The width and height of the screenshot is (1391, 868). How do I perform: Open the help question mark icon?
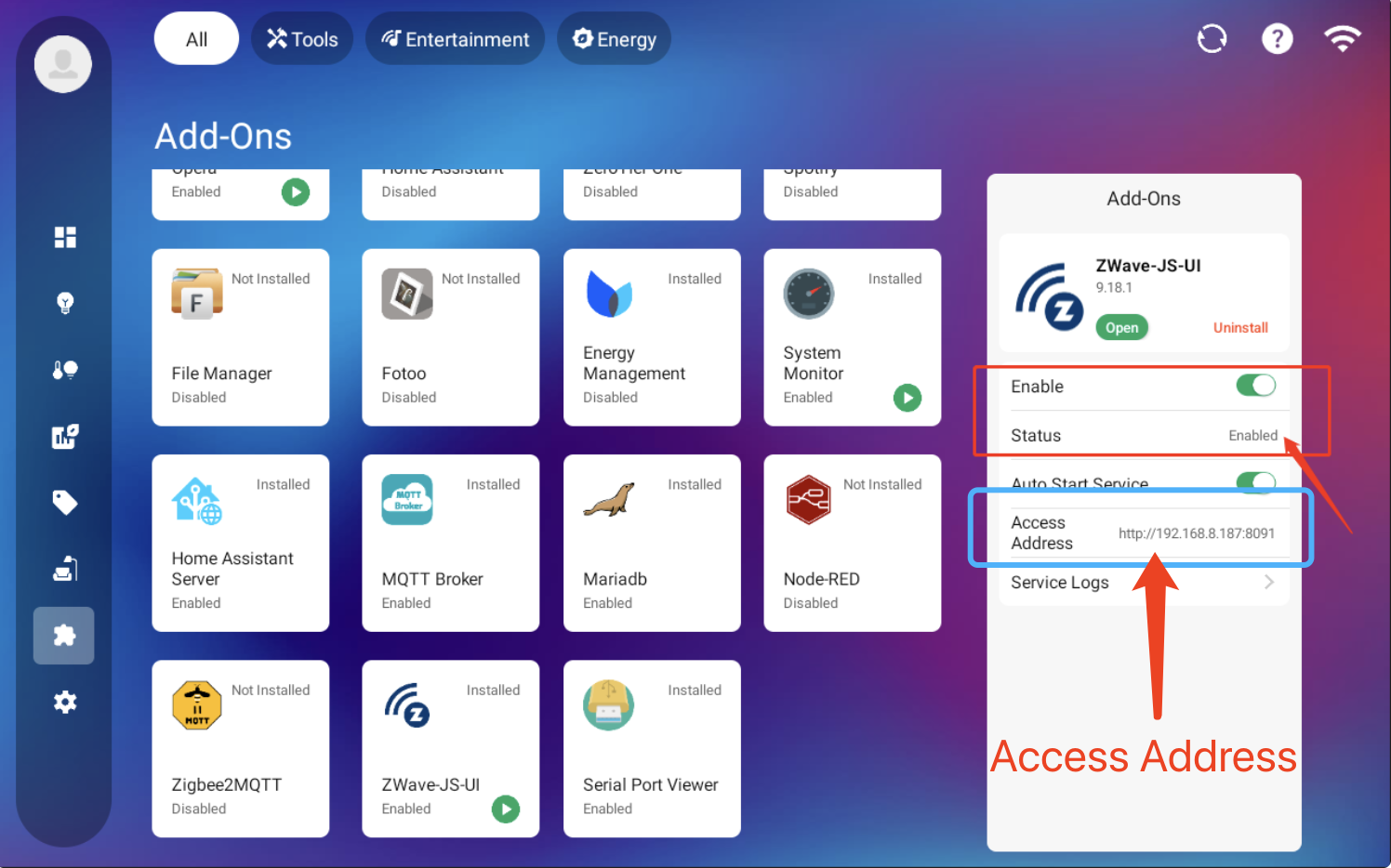pos(1277,39)
